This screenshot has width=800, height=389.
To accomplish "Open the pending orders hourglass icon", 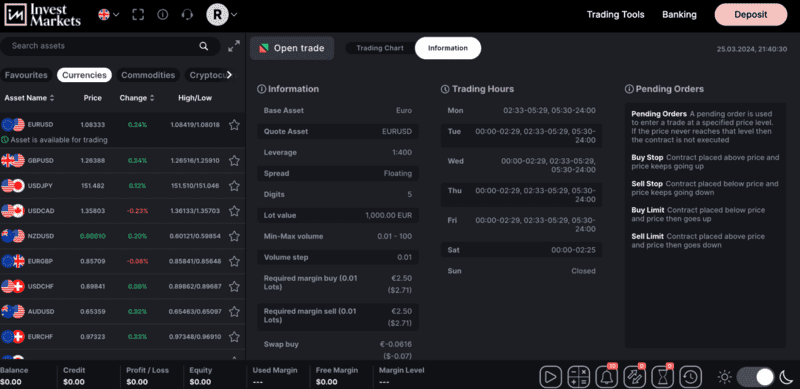I will (x=663, y=377).
